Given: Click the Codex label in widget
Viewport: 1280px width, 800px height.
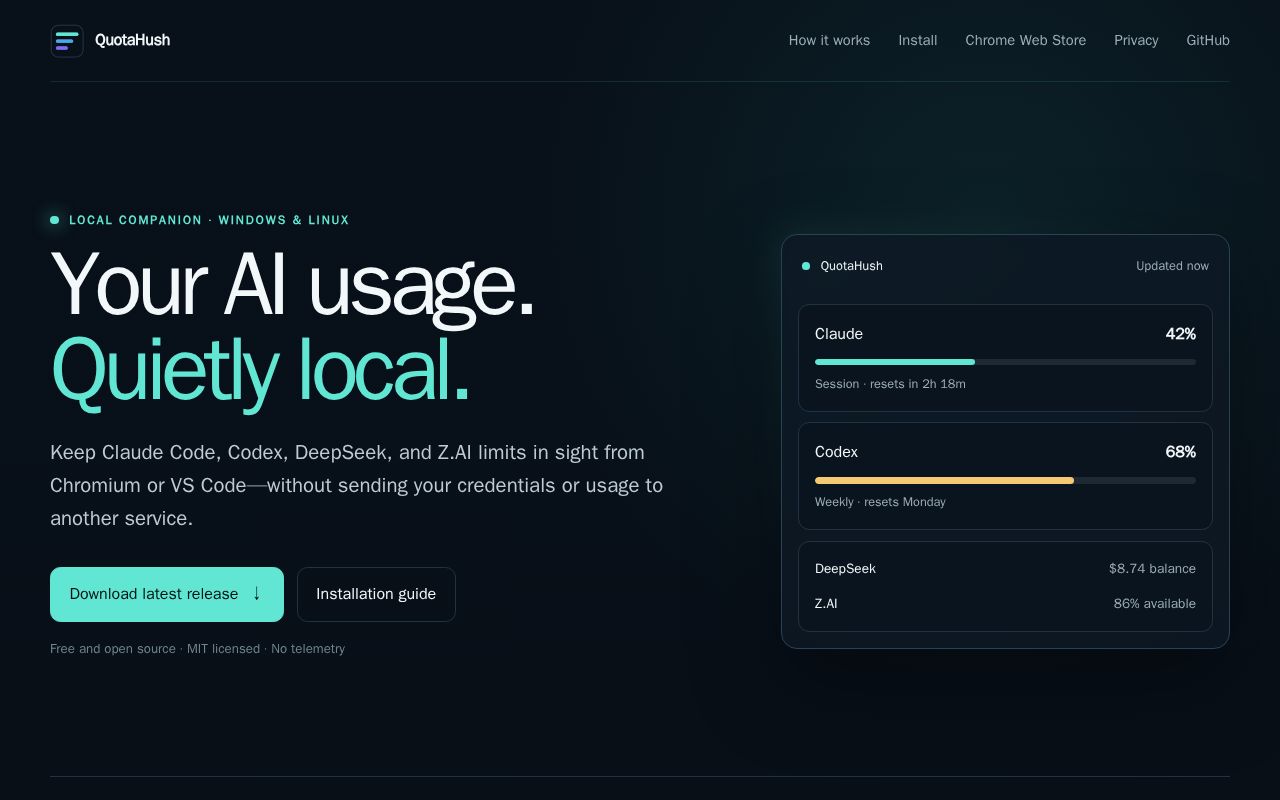Looking at the screenshot, I should point(836,452).
